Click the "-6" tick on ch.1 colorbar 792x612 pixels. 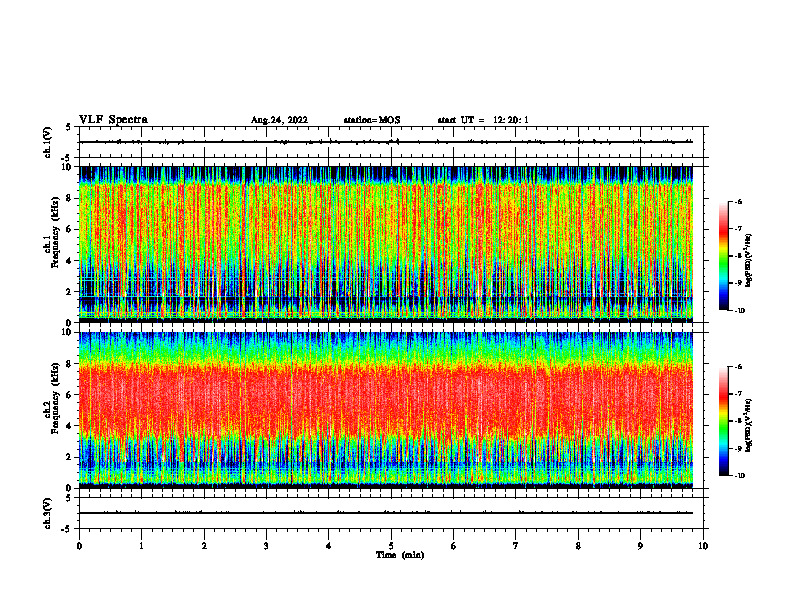(738, 201)
